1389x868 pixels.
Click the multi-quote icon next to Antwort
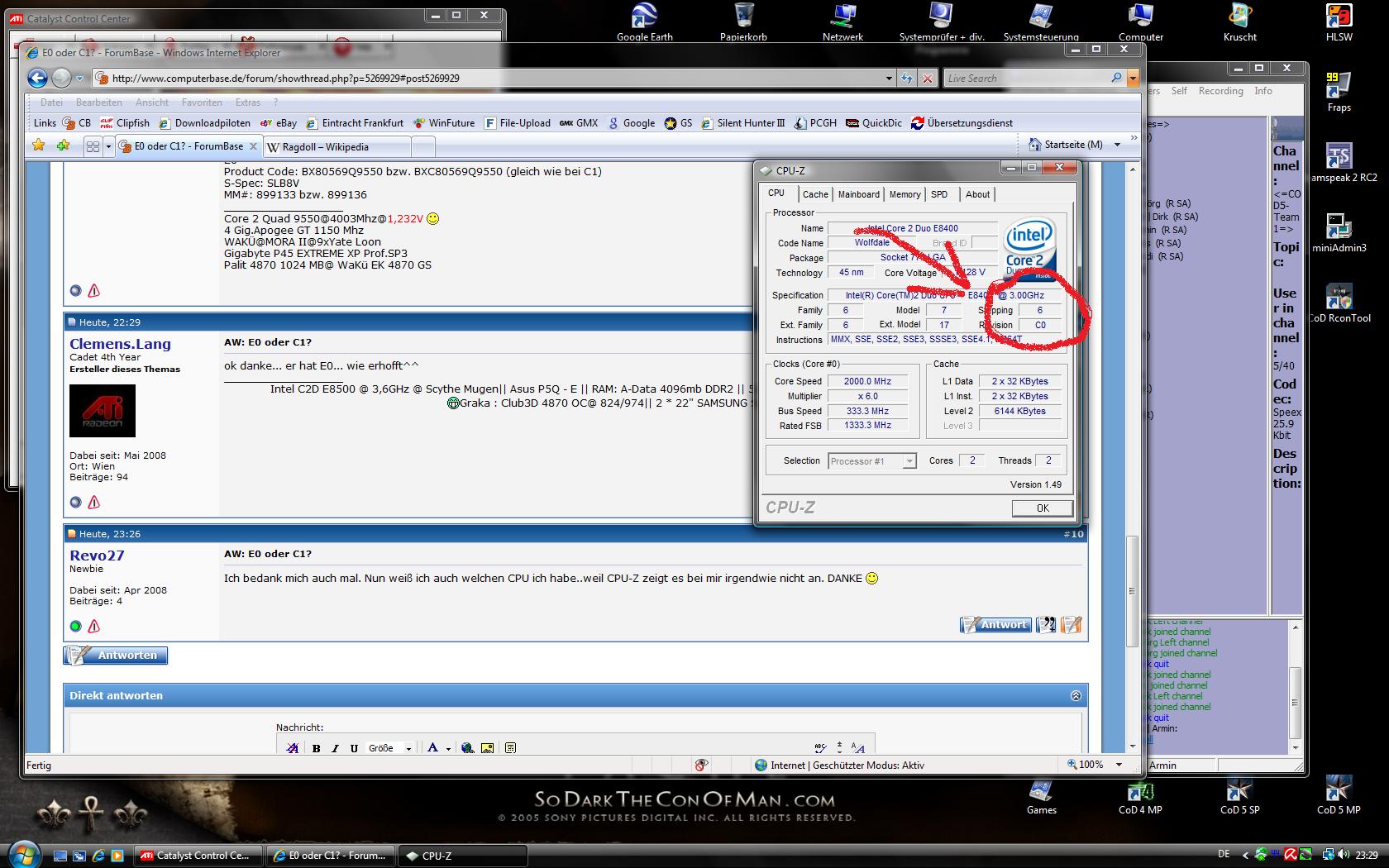pos(1046,625)
